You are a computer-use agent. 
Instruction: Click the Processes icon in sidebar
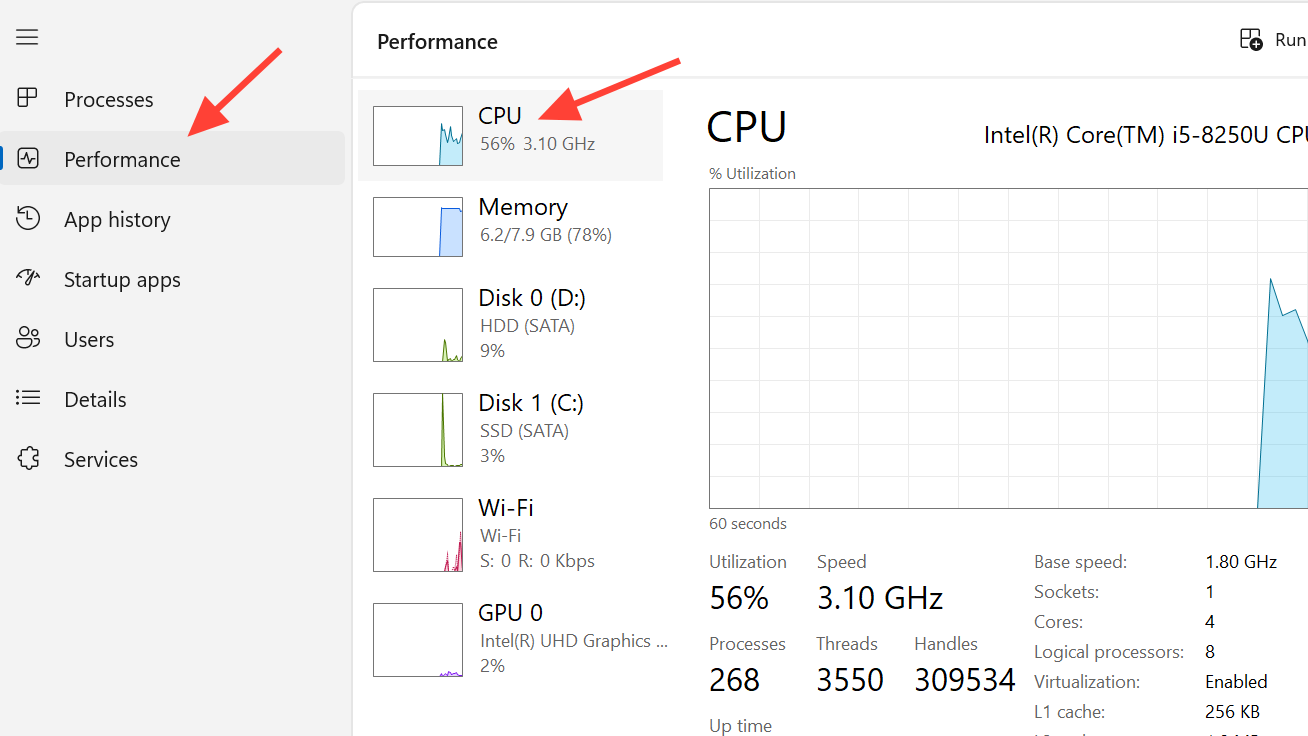28,98
